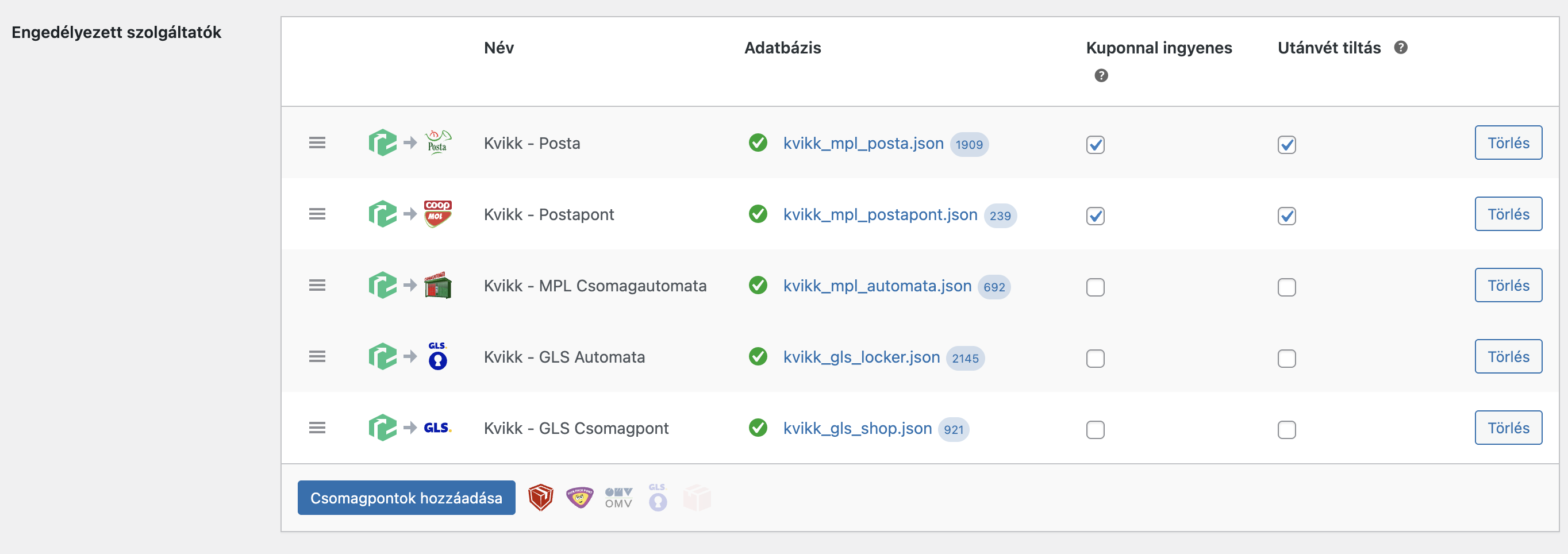Viewport: 1568px width, 554px height.
Task: Open the kvikk_gls_locker.json database link
Action: (860, 357)
